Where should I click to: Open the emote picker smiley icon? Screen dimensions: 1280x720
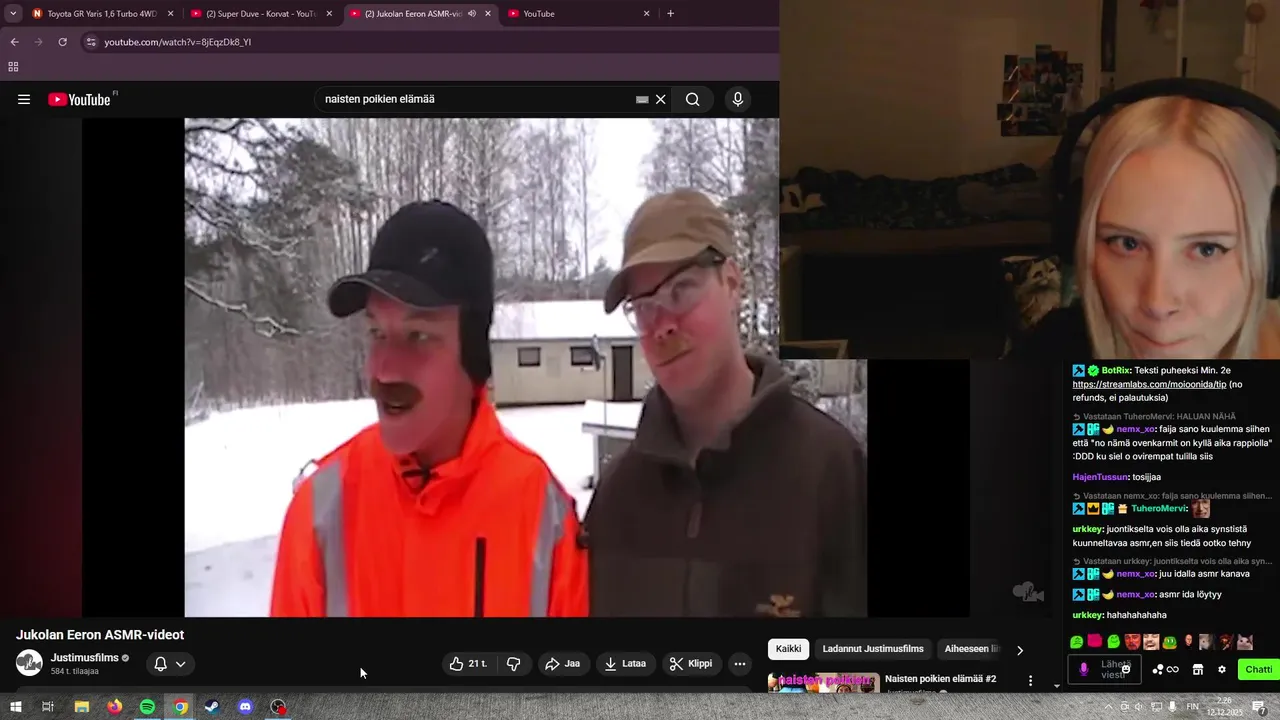point(1126,669)
